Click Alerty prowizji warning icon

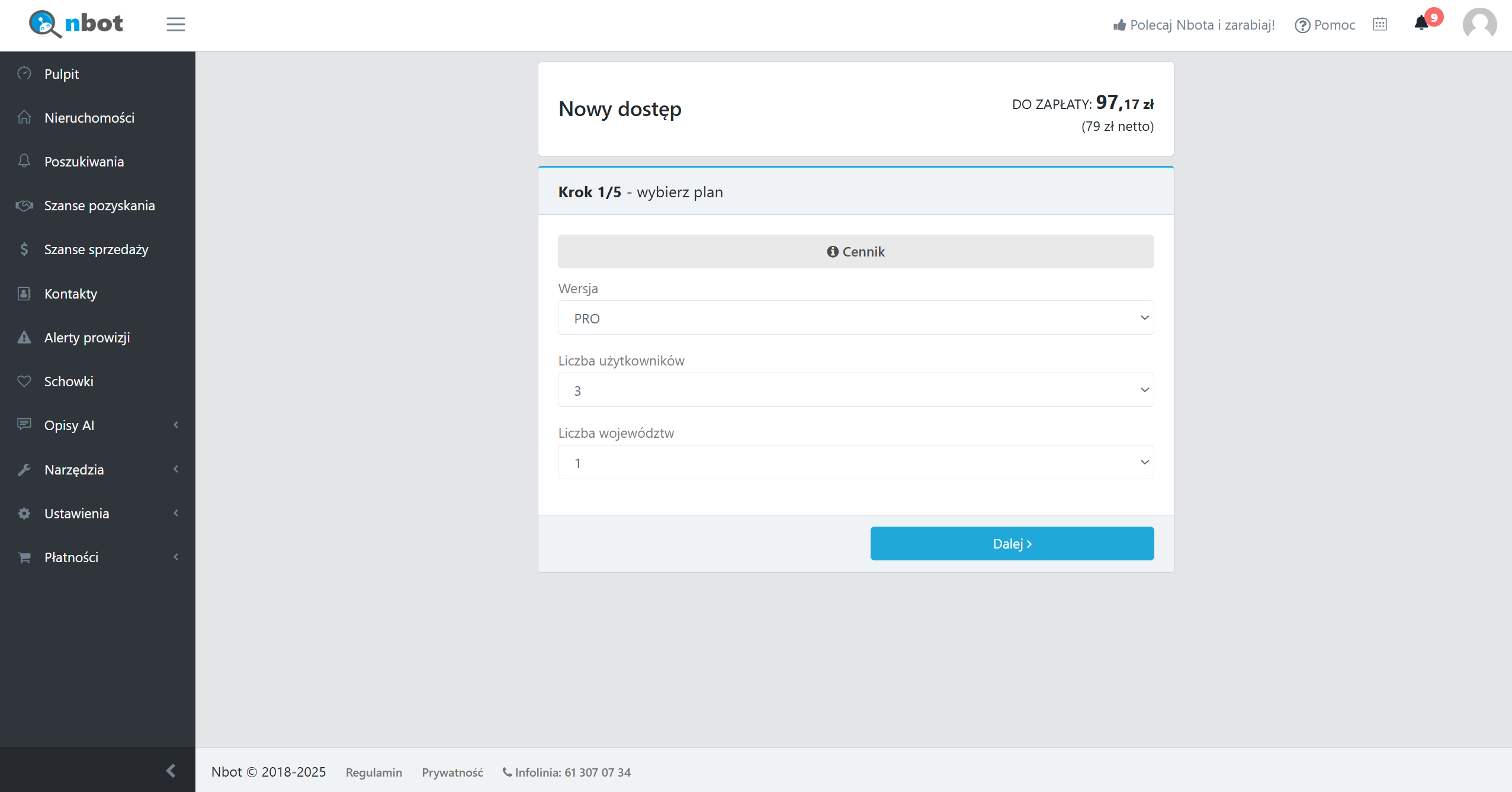[x=24, y=338]
